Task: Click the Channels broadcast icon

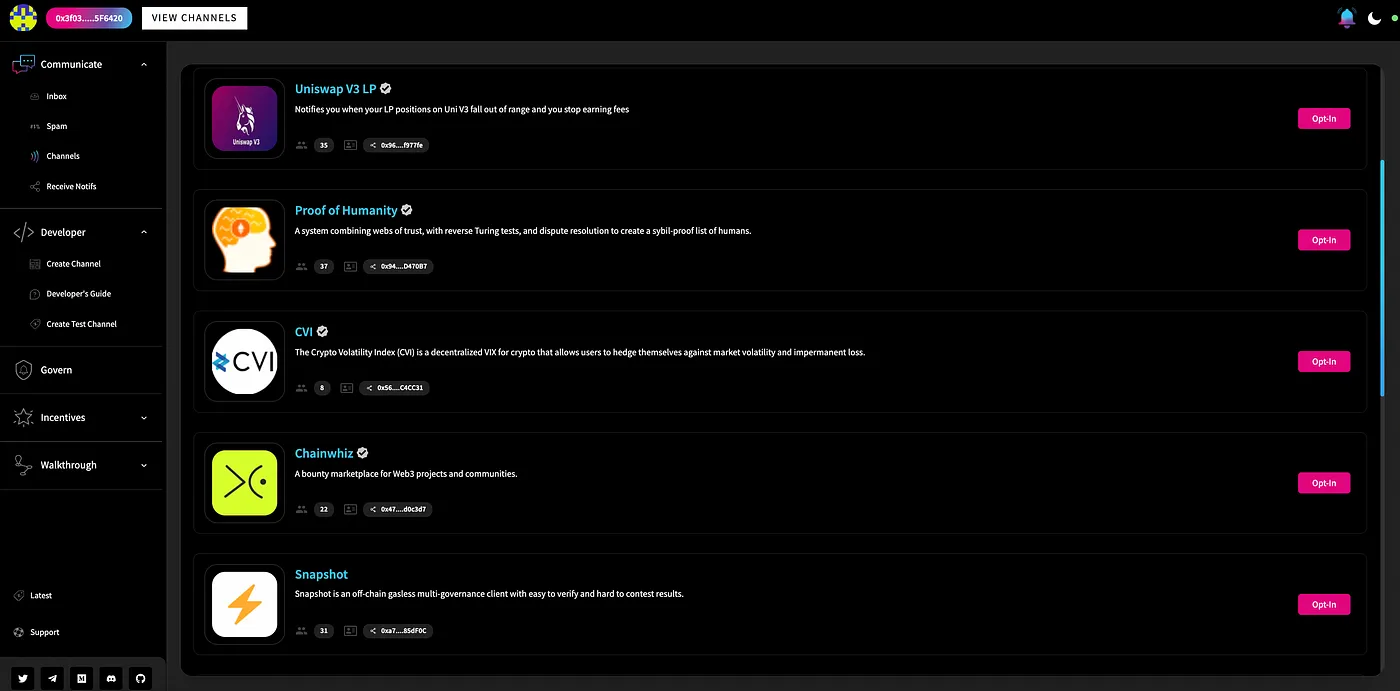Action: click(x=35, y=156)
